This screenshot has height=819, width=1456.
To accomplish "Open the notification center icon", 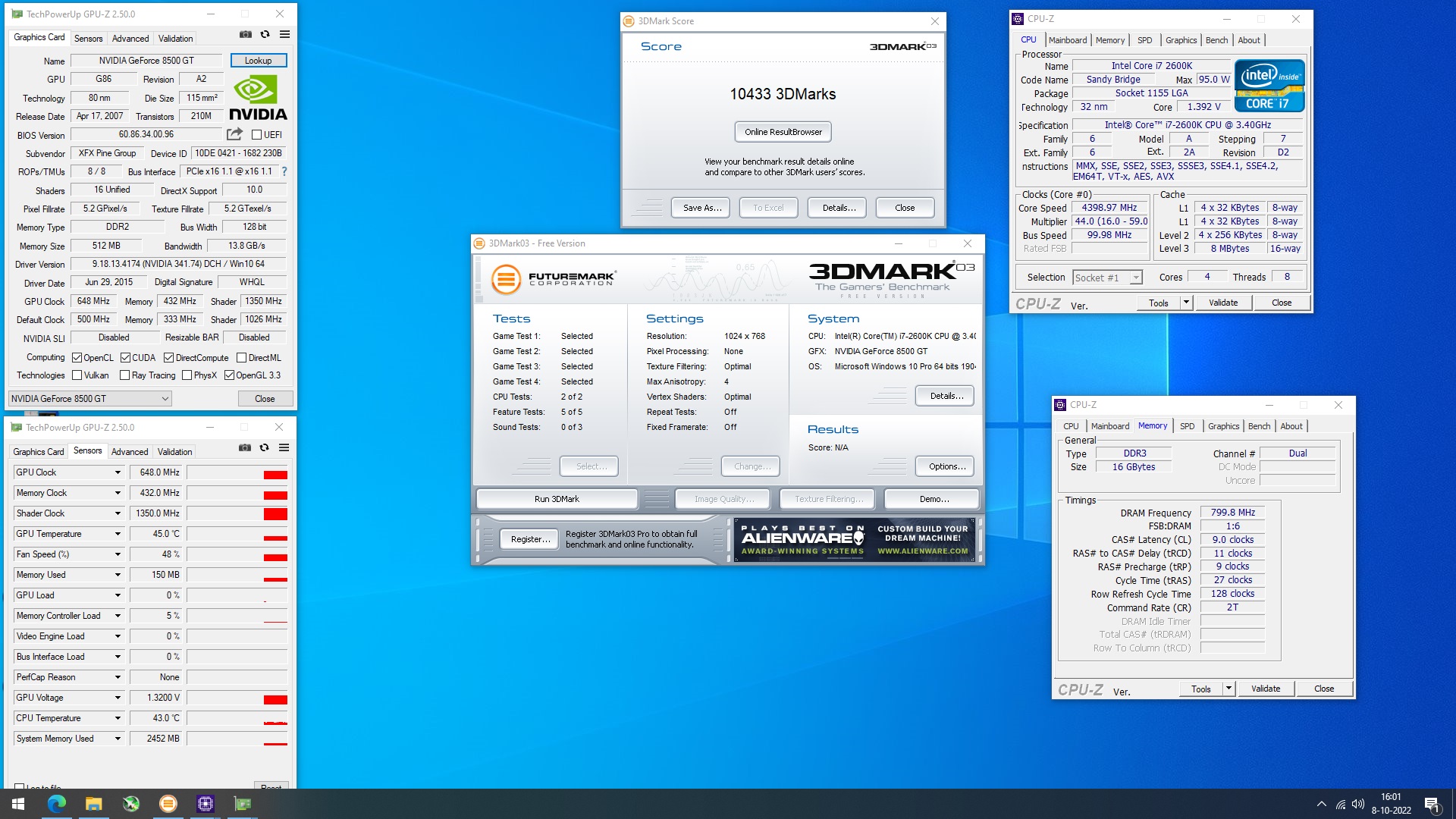I will (x=1432, y=804).
